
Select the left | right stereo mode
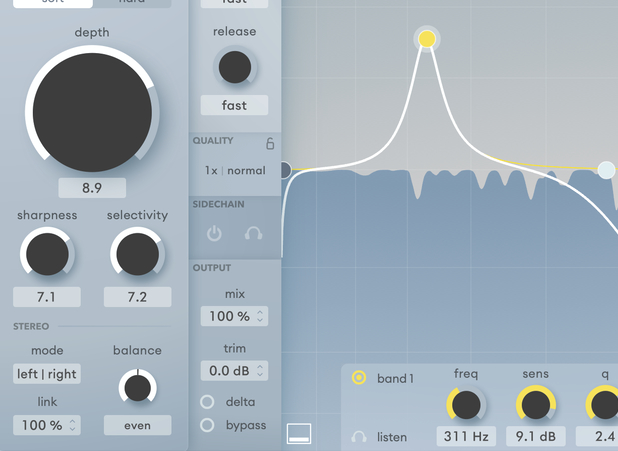(x=47, y=374)
